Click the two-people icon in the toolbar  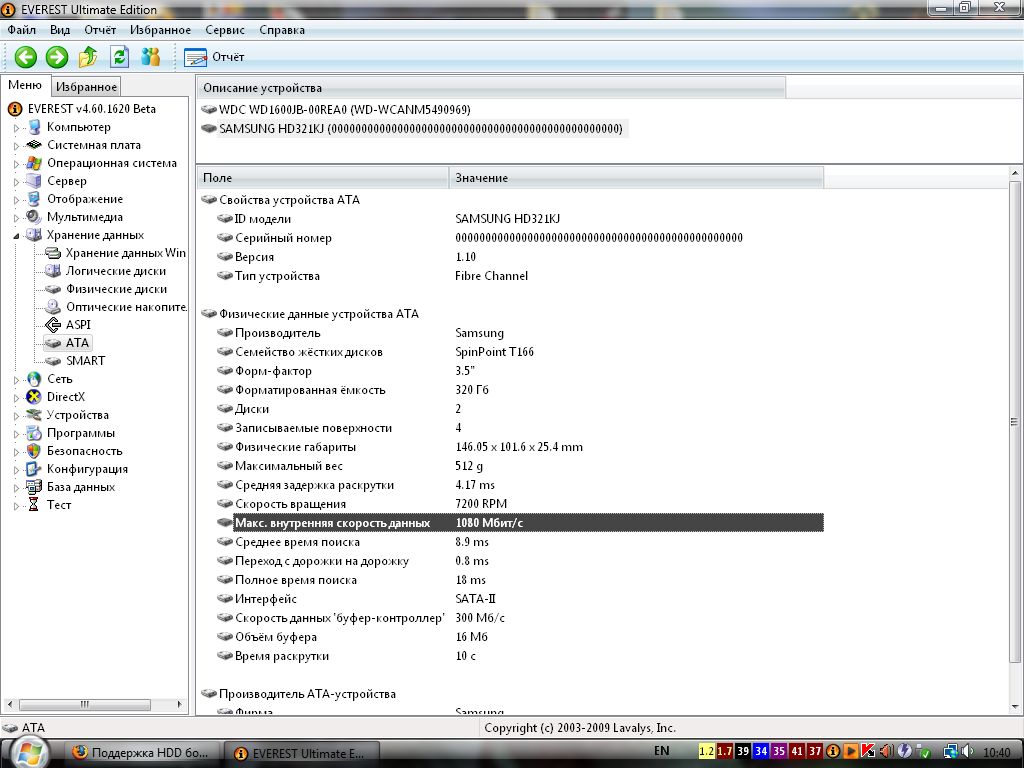tap(151, 57)
